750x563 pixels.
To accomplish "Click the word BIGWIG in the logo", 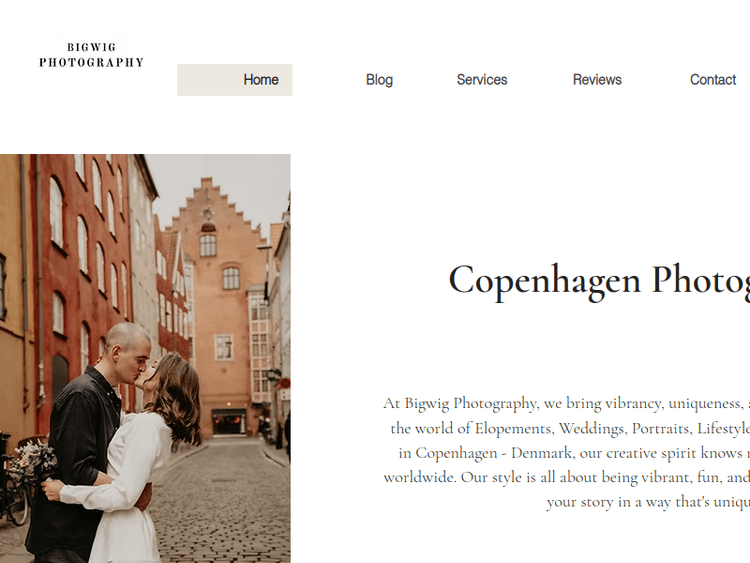I will coord(91,47).
